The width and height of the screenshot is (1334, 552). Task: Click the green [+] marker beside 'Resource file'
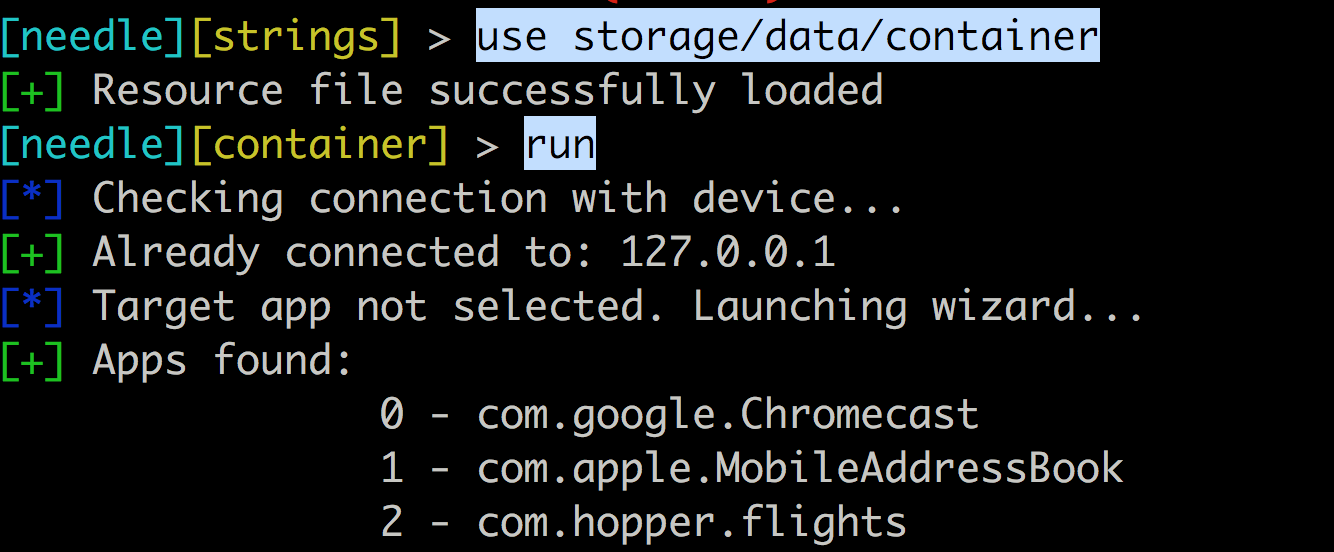click(33, 91)
